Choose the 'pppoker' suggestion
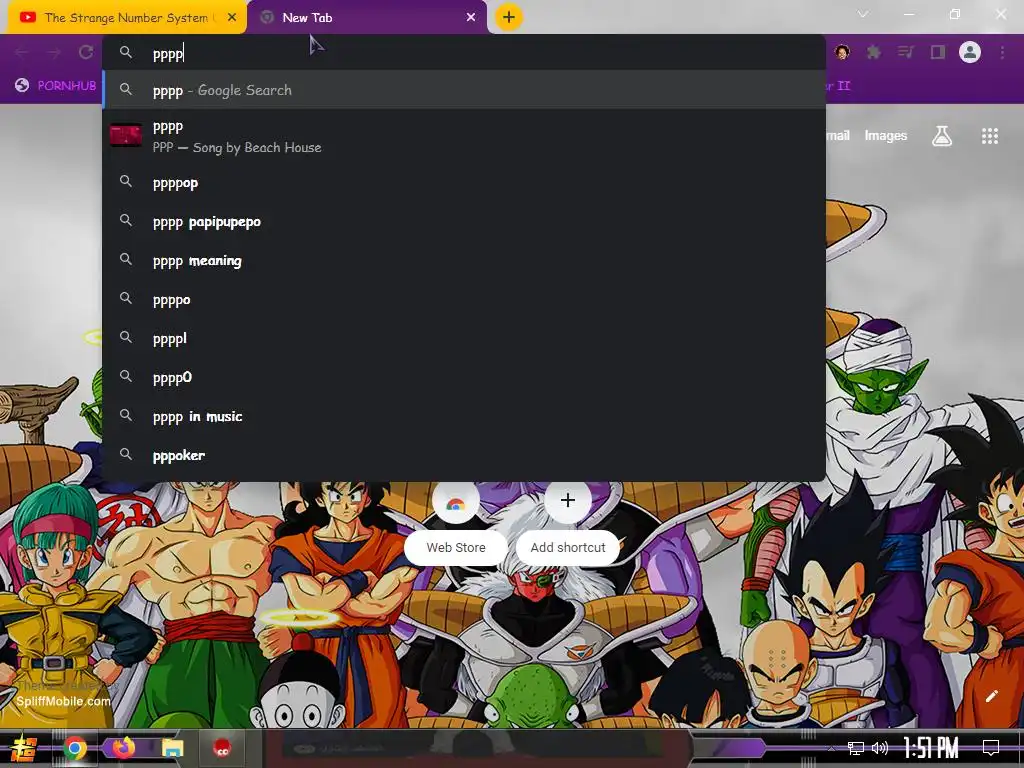1024x768 pixels. pos(464,455)
